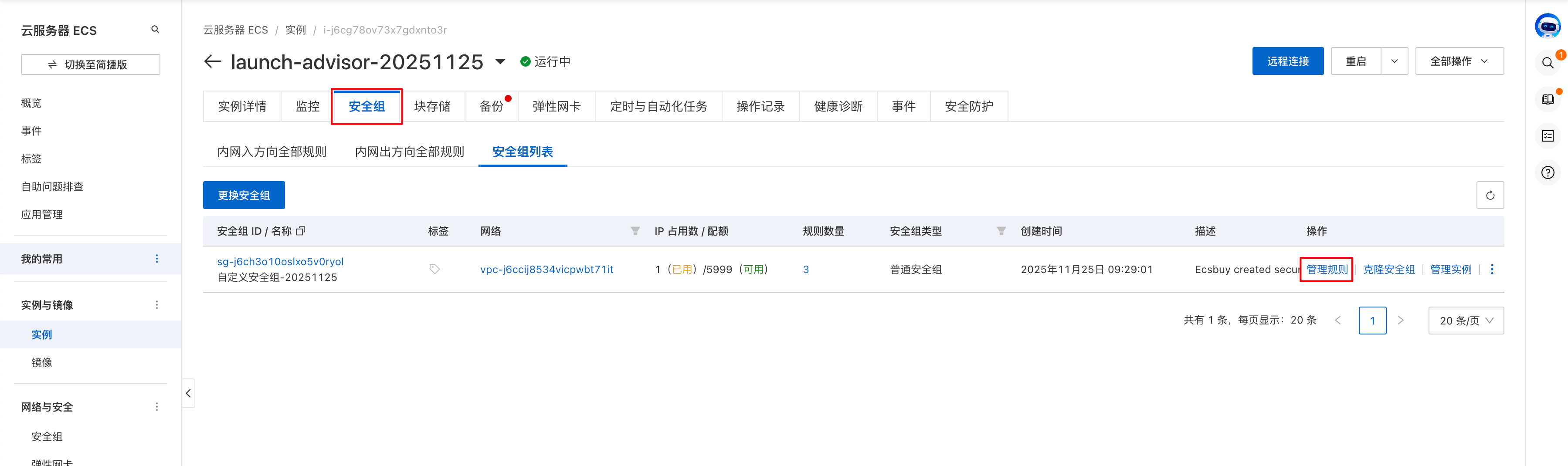
Task: Open the instance name dropdown arrow
Action: [x=500, y=61]
